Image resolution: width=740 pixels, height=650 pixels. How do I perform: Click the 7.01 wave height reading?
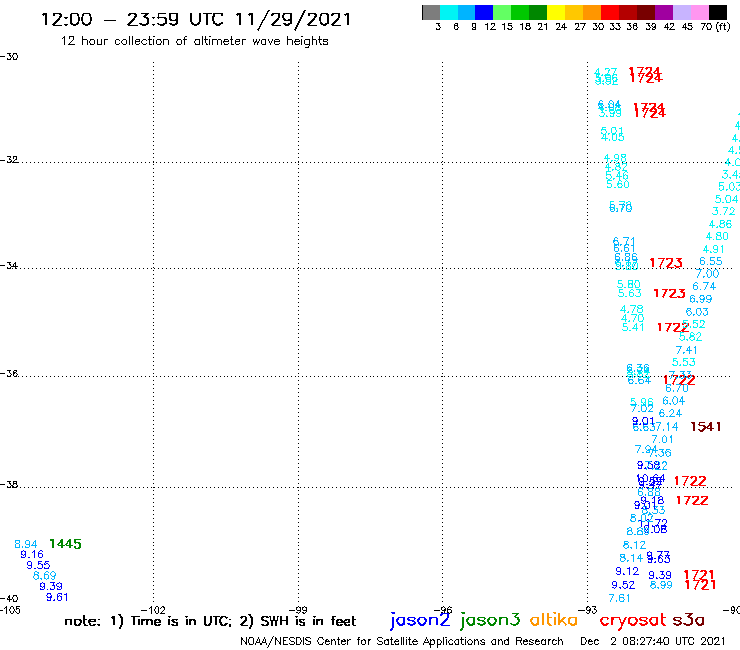pyautogui.click(x=662, y=439)
